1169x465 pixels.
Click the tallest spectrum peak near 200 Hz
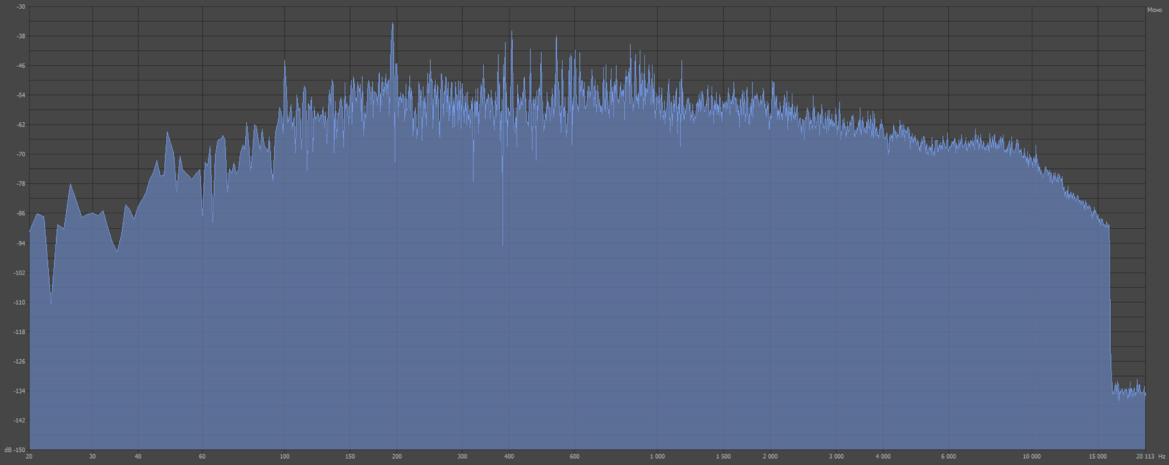point(392,25)
